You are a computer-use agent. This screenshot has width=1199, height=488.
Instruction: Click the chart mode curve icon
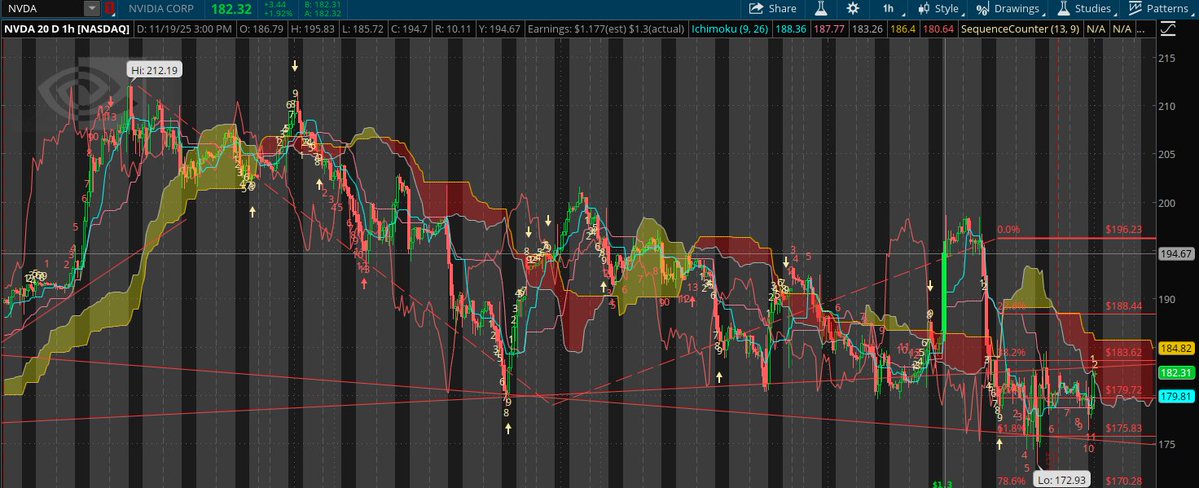(1168, 29)
